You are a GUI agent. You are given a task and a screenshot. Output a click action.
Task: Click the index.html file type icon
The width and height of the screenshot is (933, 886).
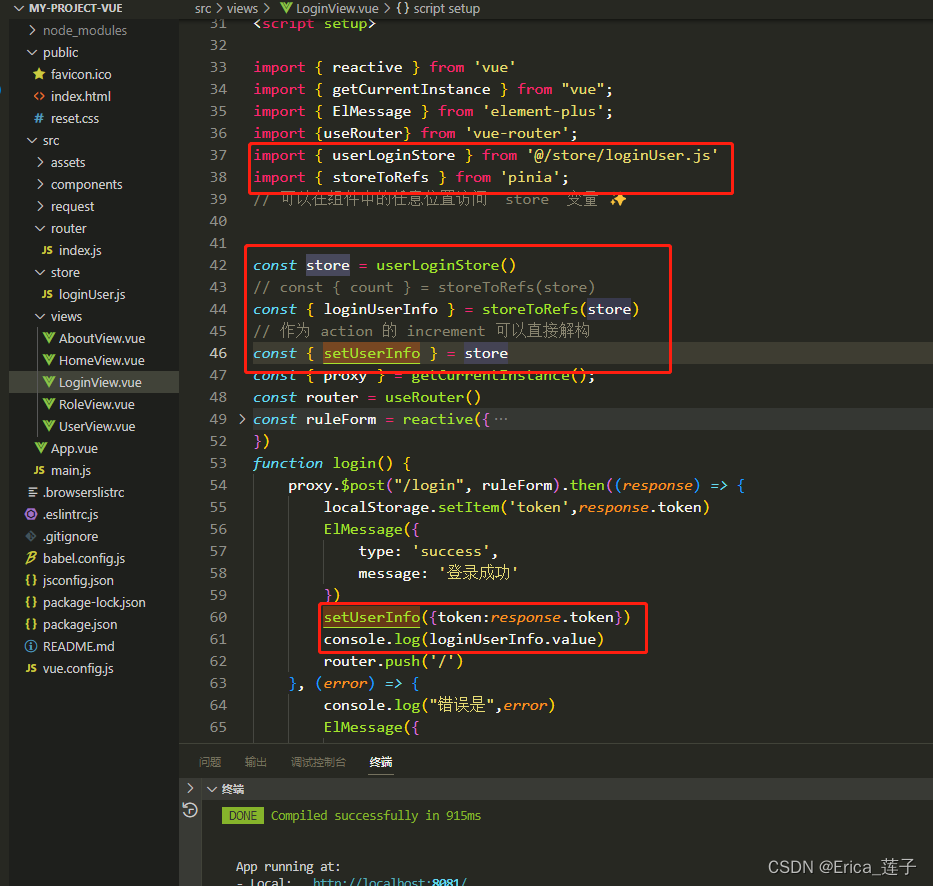coord(39,97)
